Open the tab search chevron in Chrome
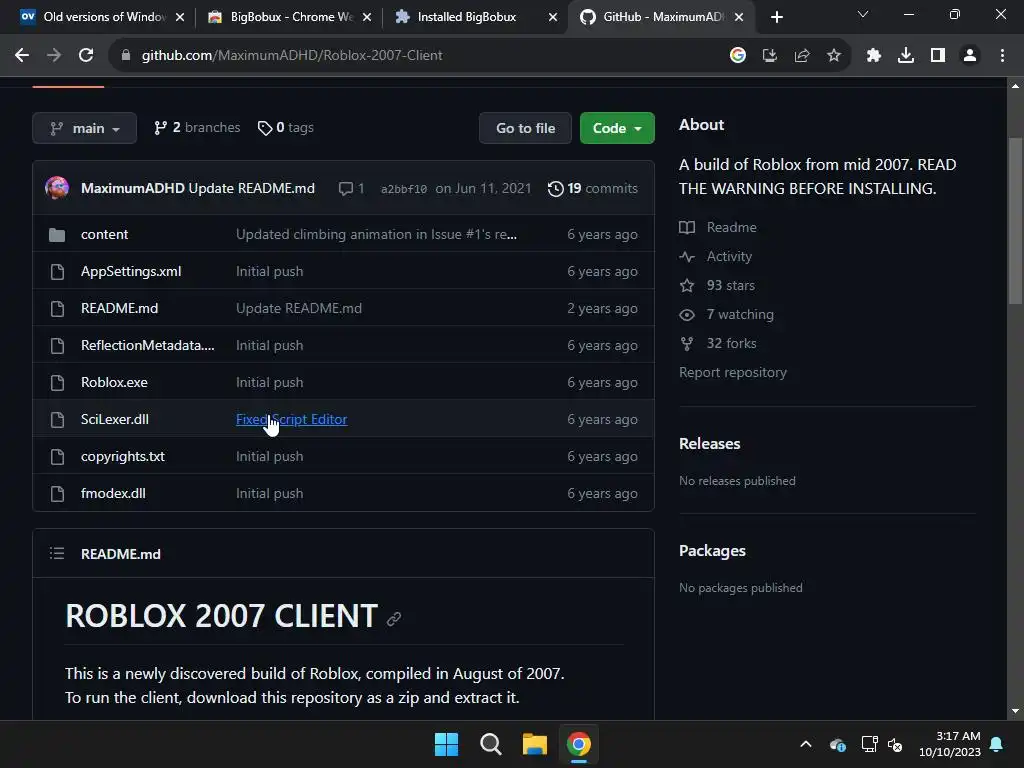The height and width of the screenshot is (768, 1024). coord(863,14)
